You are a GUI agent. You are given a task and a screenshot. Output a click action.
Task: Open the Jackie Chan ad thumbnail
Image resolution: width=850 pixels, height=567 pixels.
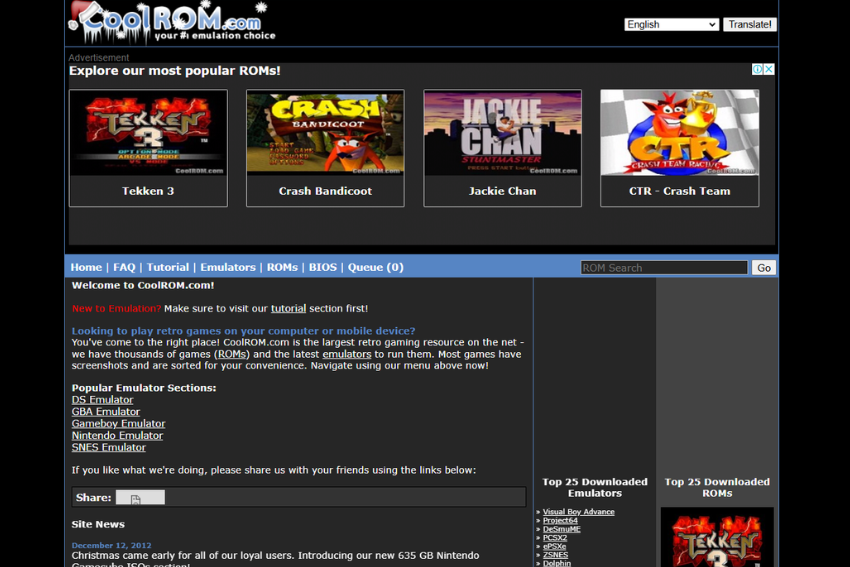[503, 133]
